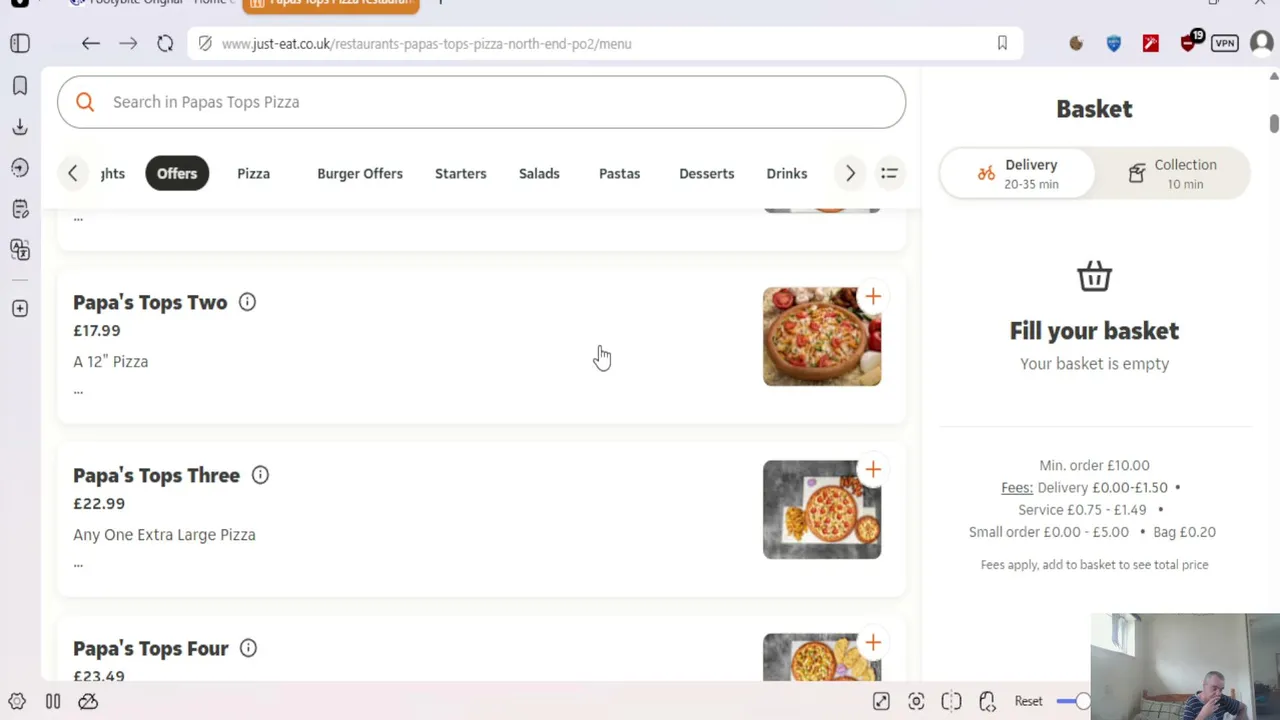
Task: Show info for Papa's Tops Two
Action: click(x=247, y=302)
